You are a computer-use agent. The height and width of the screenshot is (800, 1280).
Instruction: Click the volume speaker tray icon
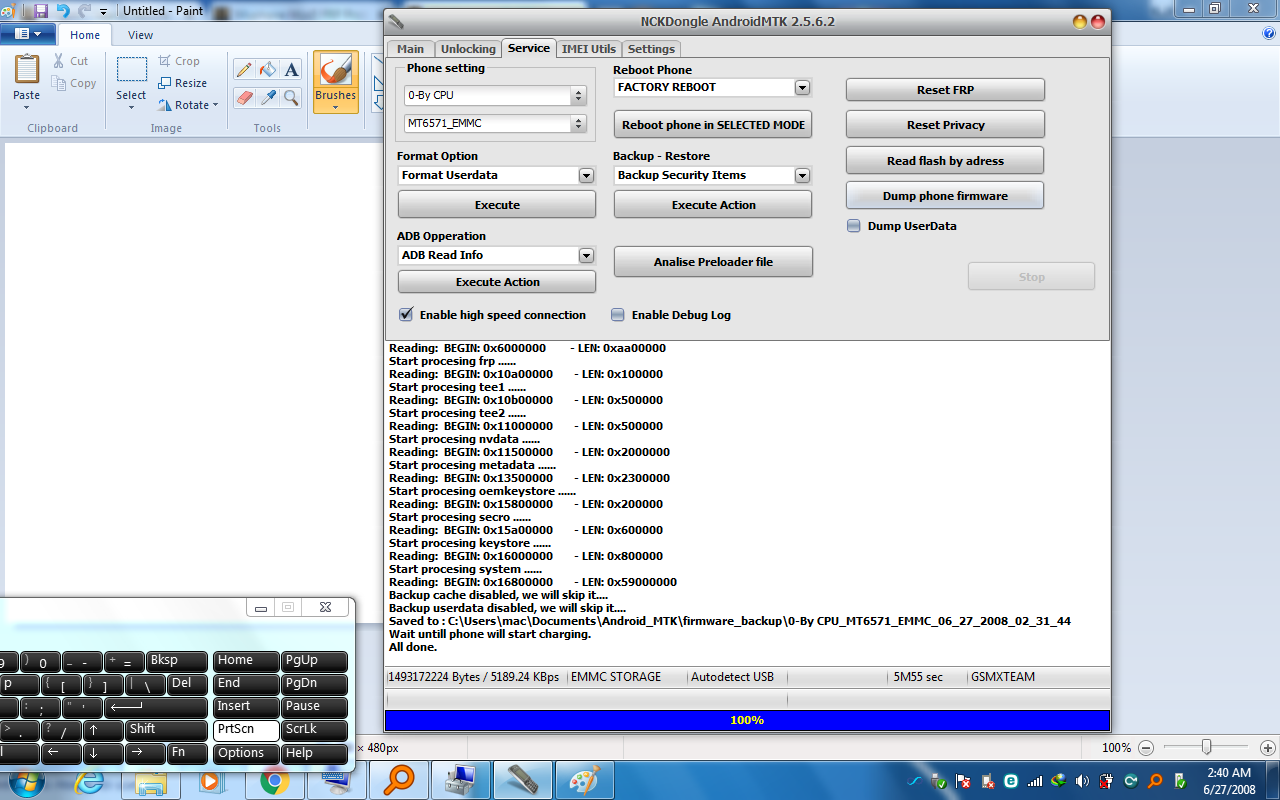tap(1083, 780)
